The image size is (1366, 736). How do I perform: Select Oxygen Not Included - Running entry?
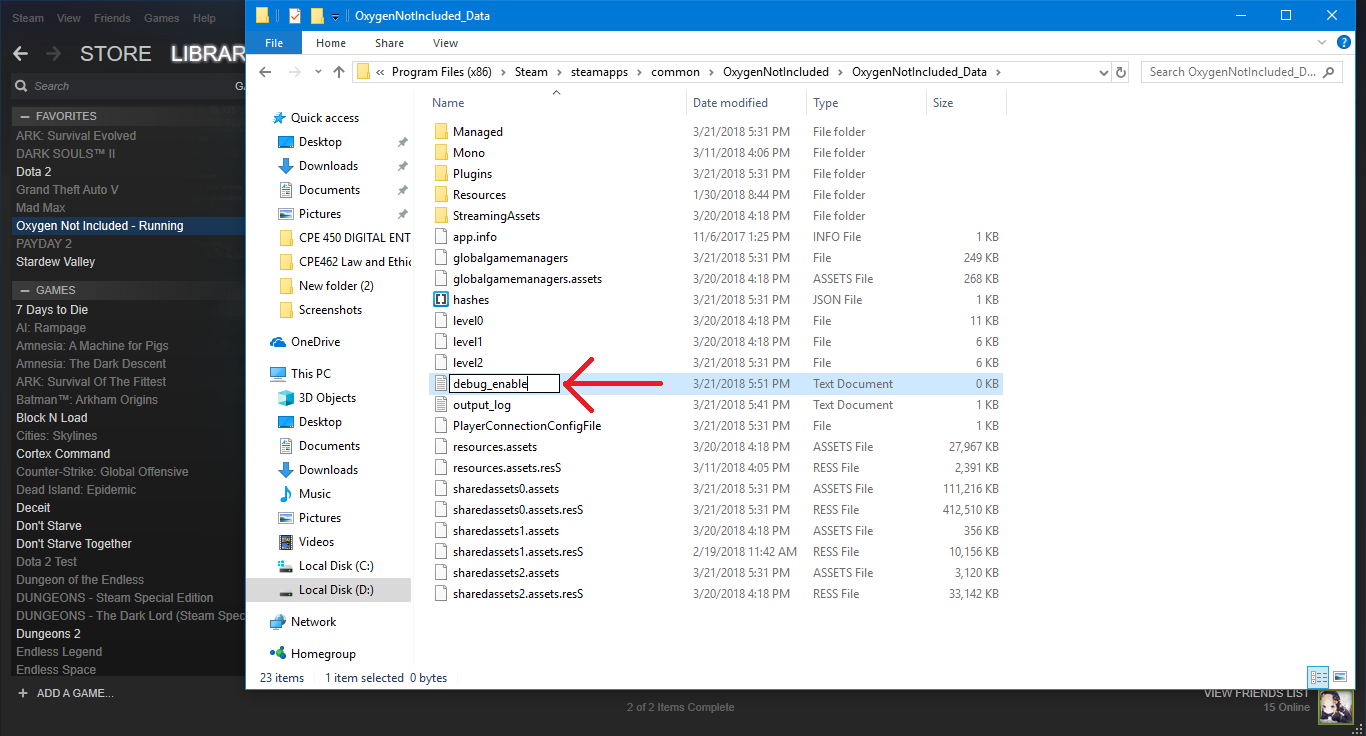100,226
